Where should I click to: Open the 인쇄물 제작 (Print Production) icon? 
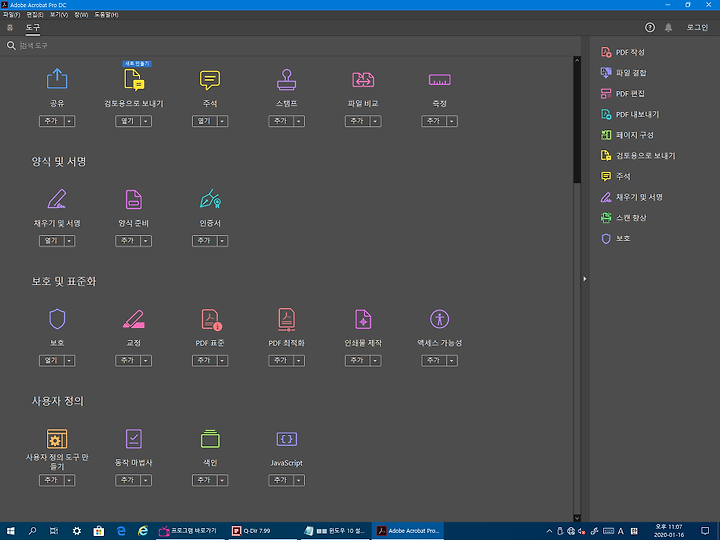pos(363,319)
